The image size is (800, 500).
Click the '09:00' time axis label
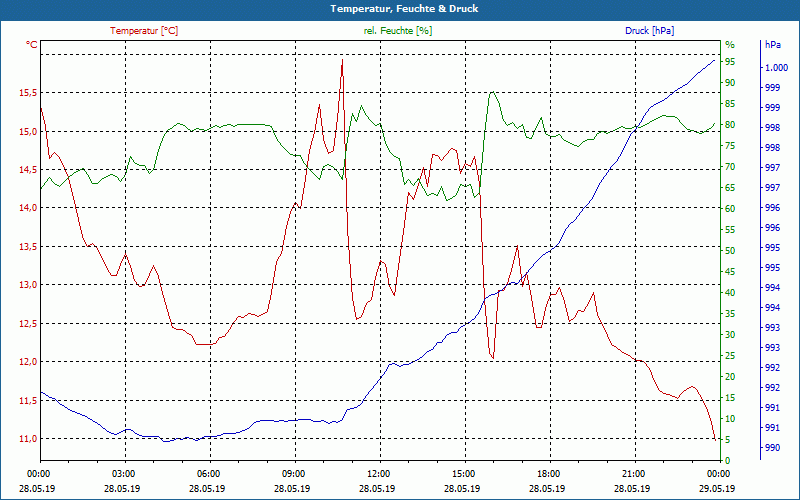click(x=292, y=474)
